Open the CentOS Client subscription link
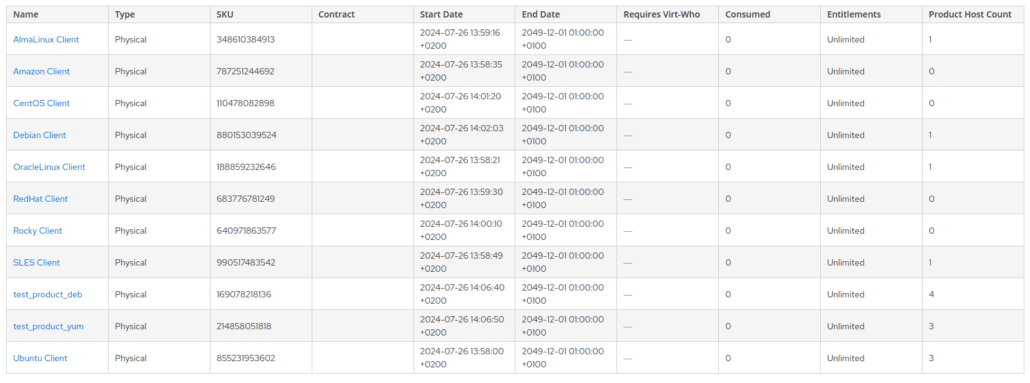Image resolution: width=1030 pixels, height=383 pixels. 41,103
